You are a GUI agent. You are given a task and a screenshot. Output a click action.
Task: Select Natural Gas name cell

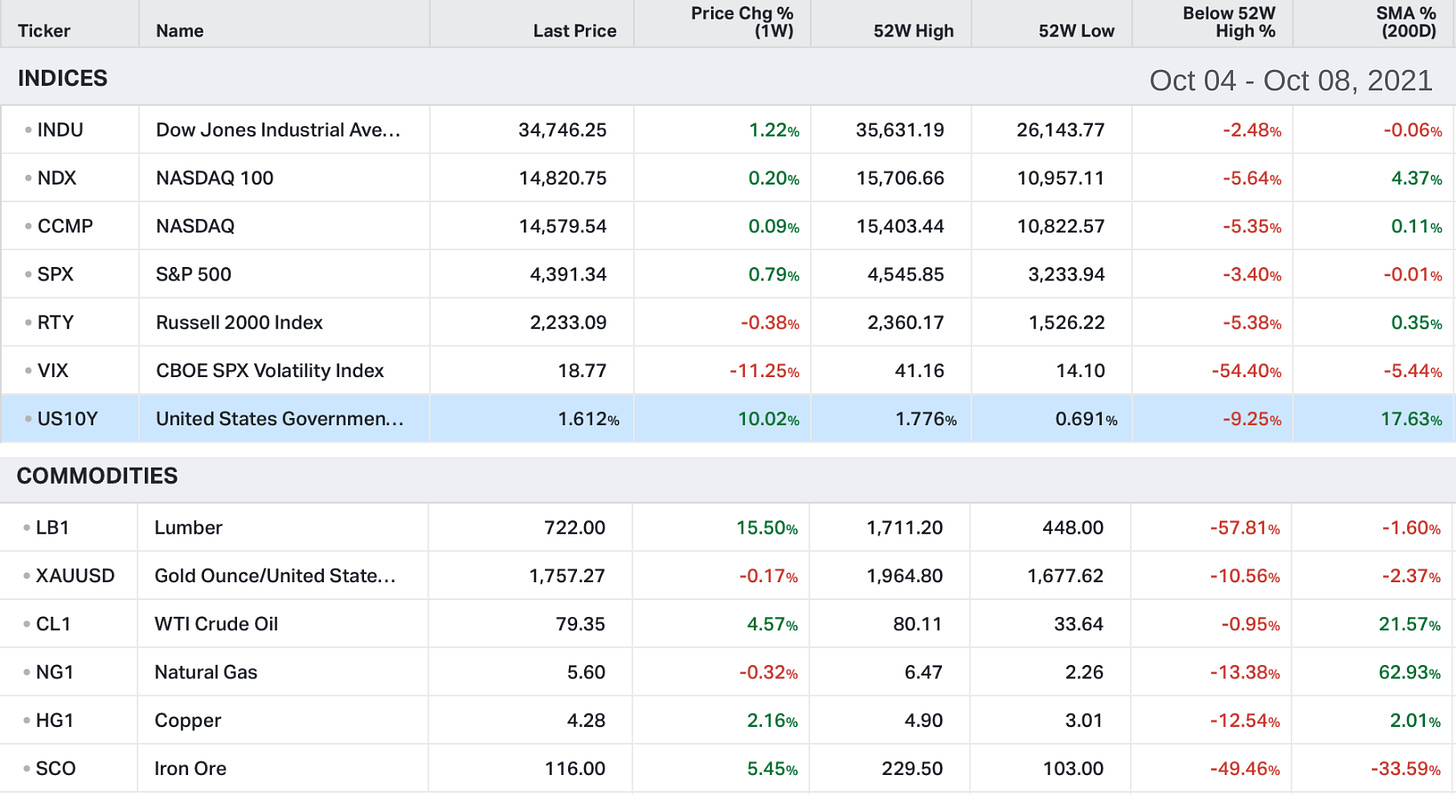(206, 672)
